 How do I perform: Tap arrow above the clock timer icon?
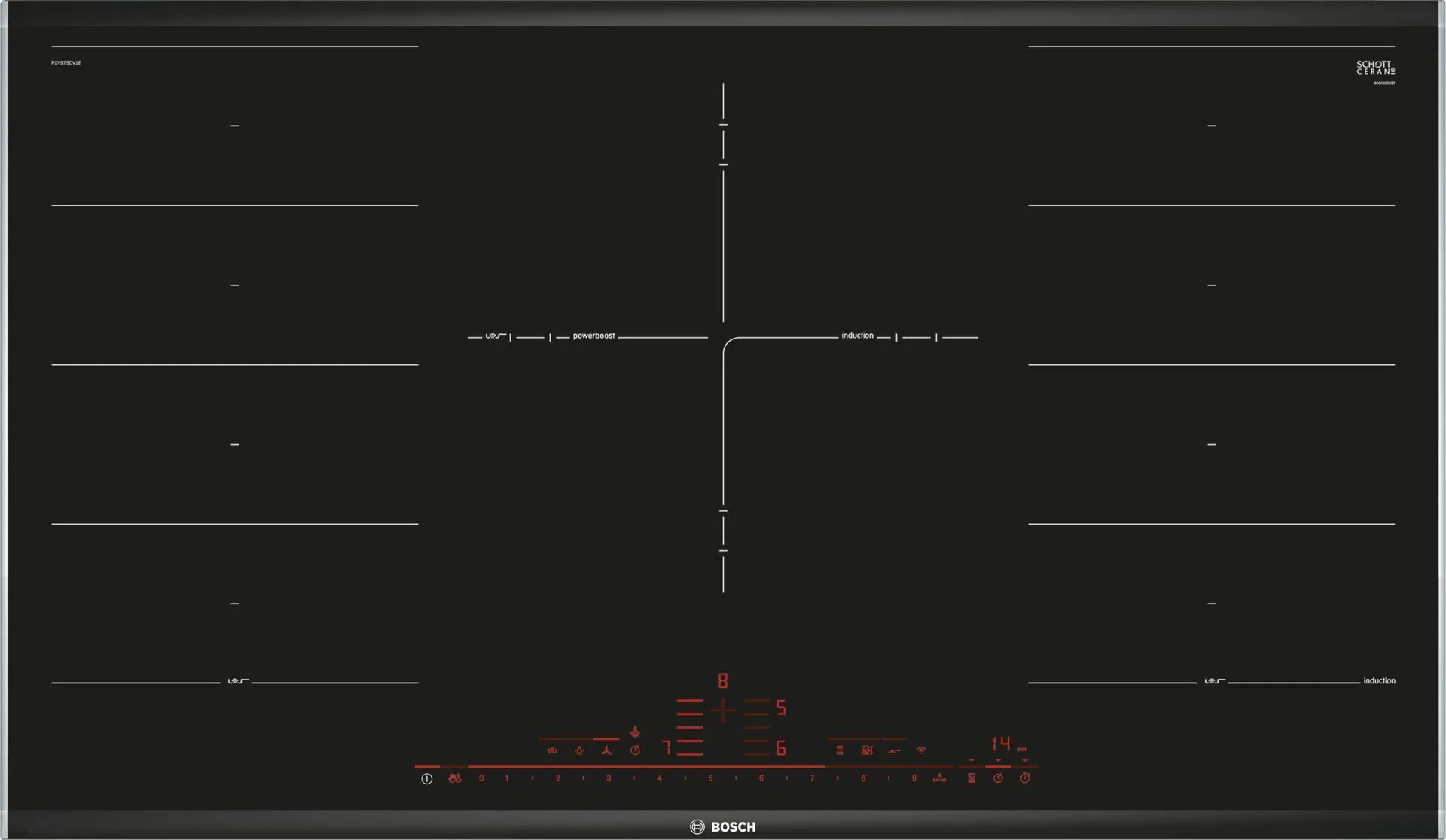(998, 761)
